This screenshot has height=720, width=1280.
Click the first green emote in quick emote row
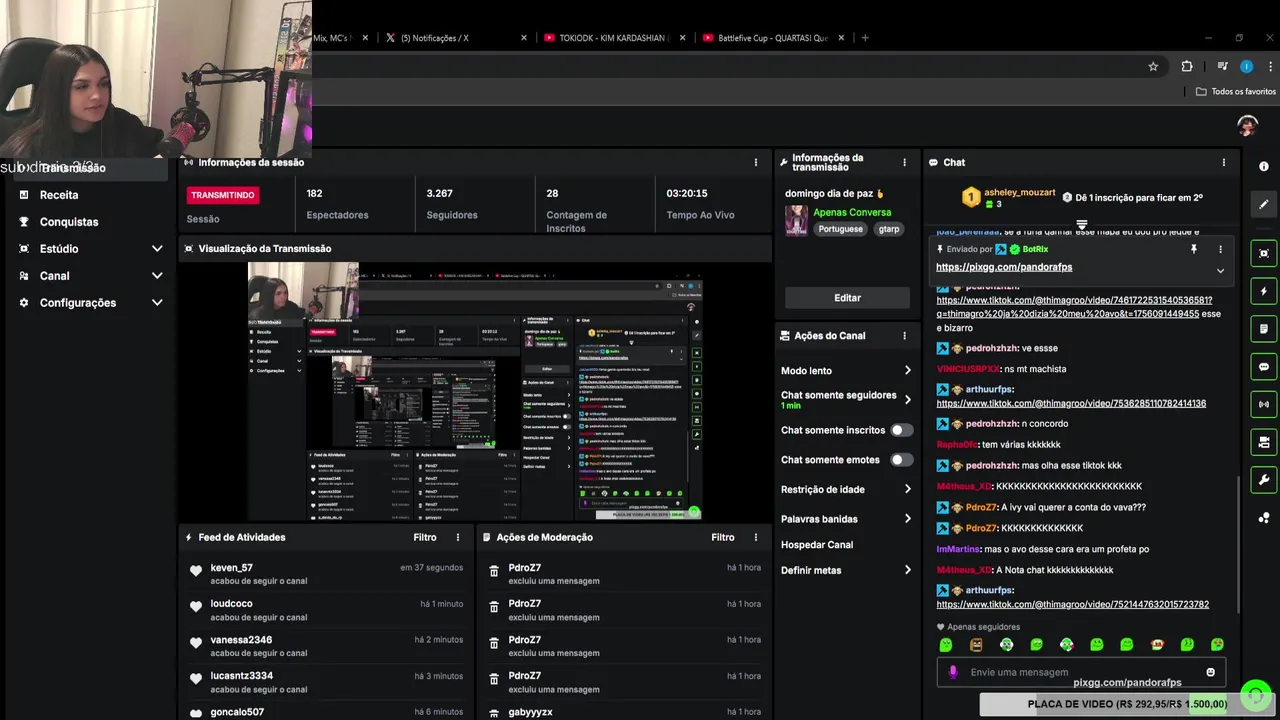[946, 645]
